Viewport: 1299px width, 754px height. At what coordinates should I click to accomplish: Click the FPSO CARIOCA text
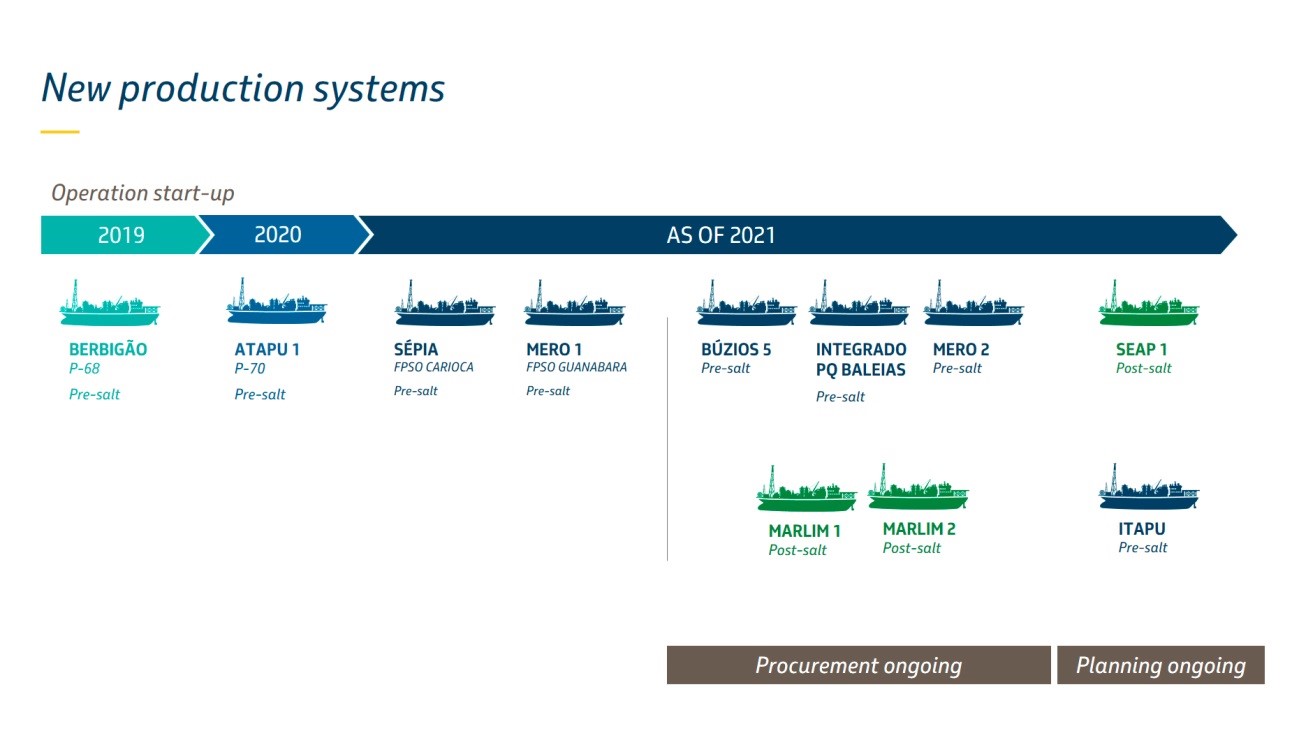(434, 367)
